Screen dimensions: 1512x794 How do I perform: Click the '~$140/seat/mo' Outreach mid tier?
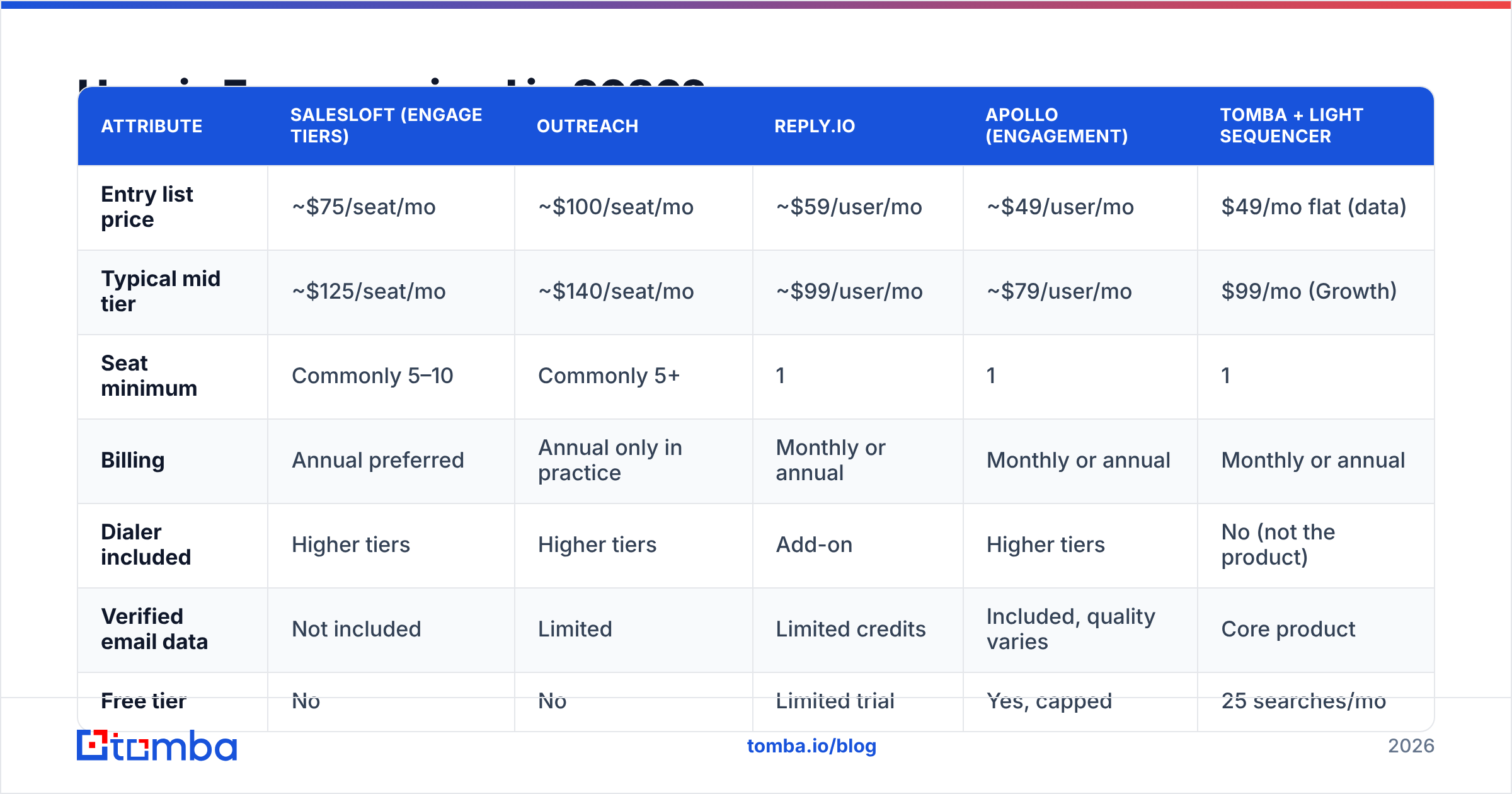[616, 291]
